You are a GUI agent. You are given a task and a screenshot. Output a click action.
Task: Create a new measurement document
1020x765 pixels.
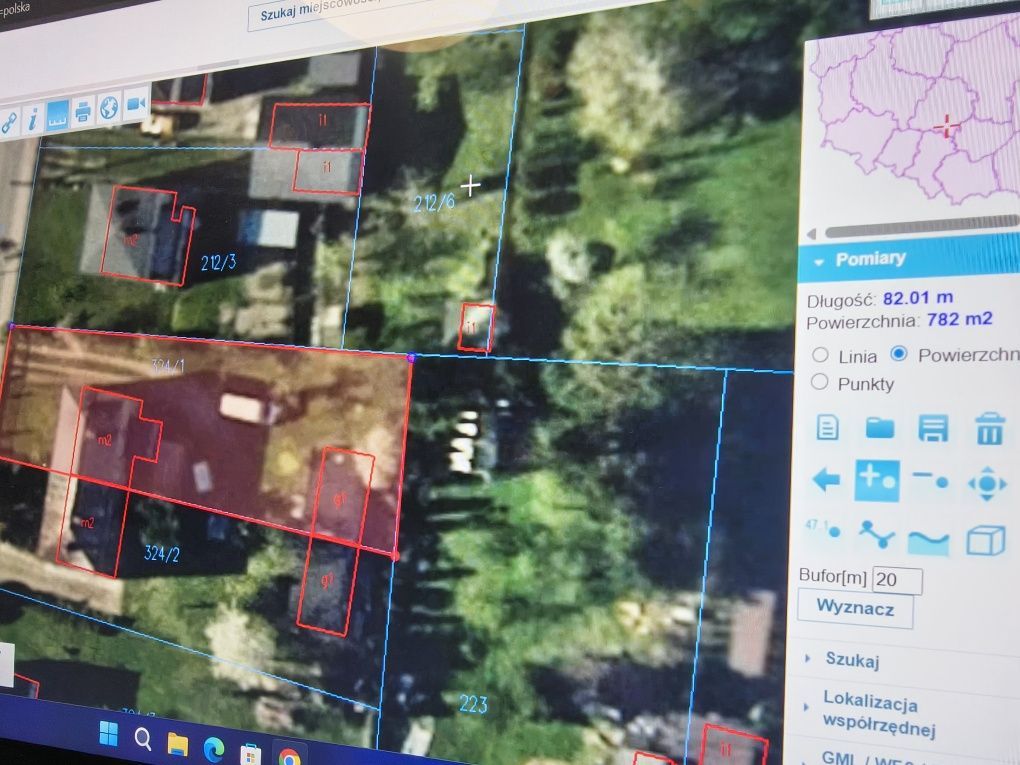coord(827,428)
